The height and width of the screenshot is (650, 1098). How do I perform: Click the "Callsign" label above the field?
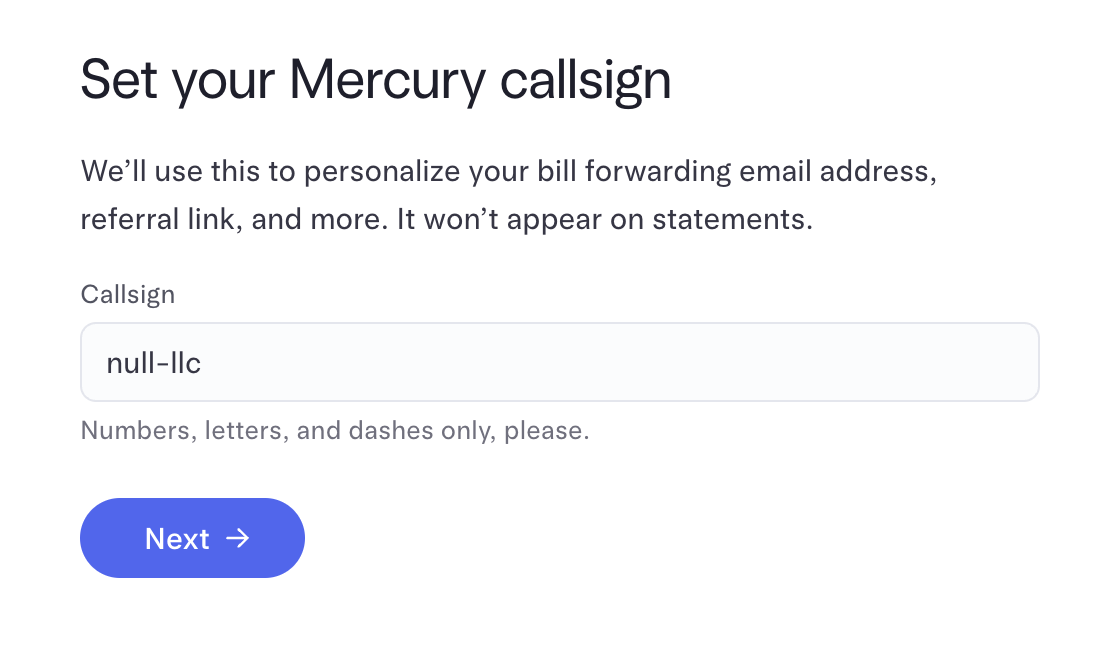[128, 294]
